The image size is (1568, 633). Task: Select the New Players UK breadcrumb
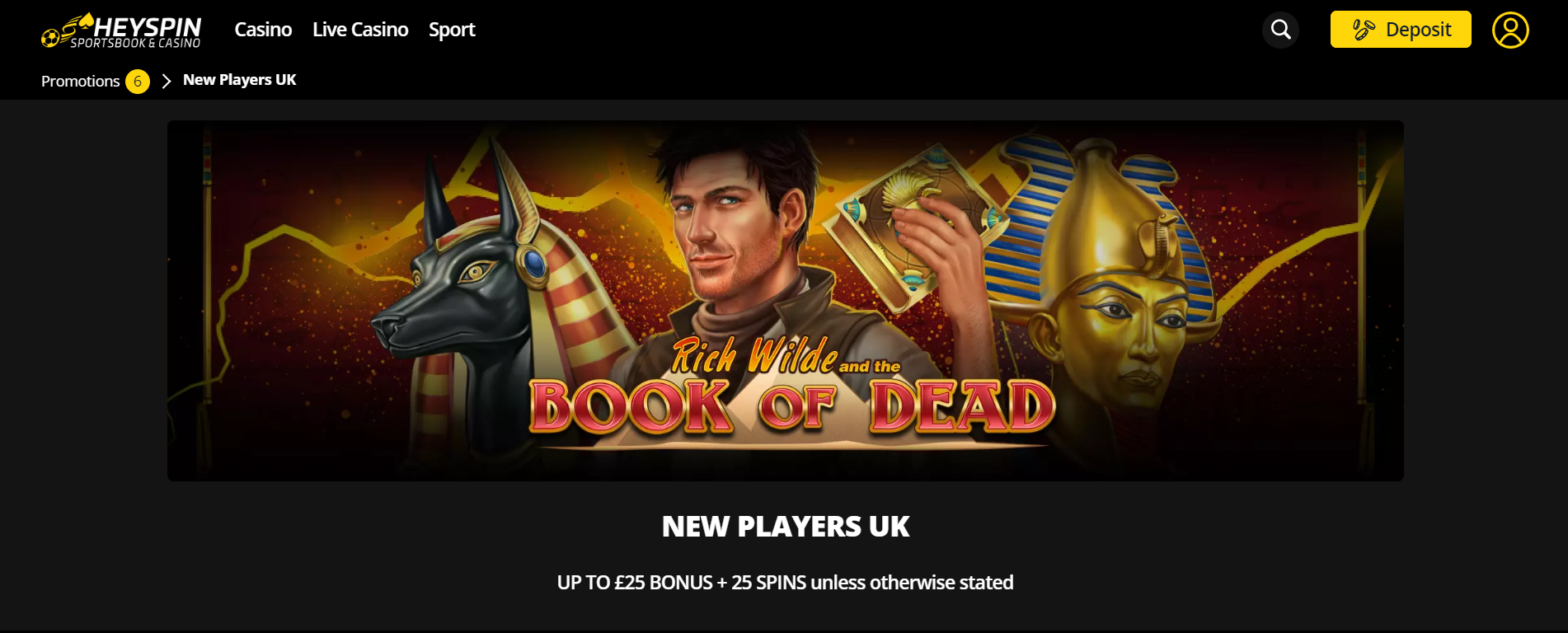[x=239, y=80]
